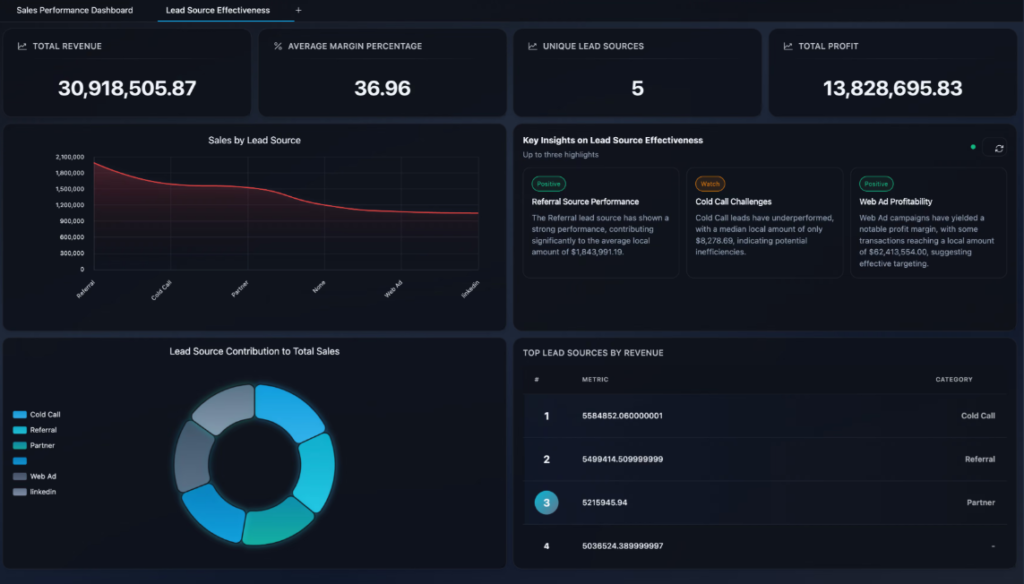Image resolution: width=1024 pixels, height=584 pixels.
Task: Open the Referral Source Performance insight title
Action: tap(585, 202)
